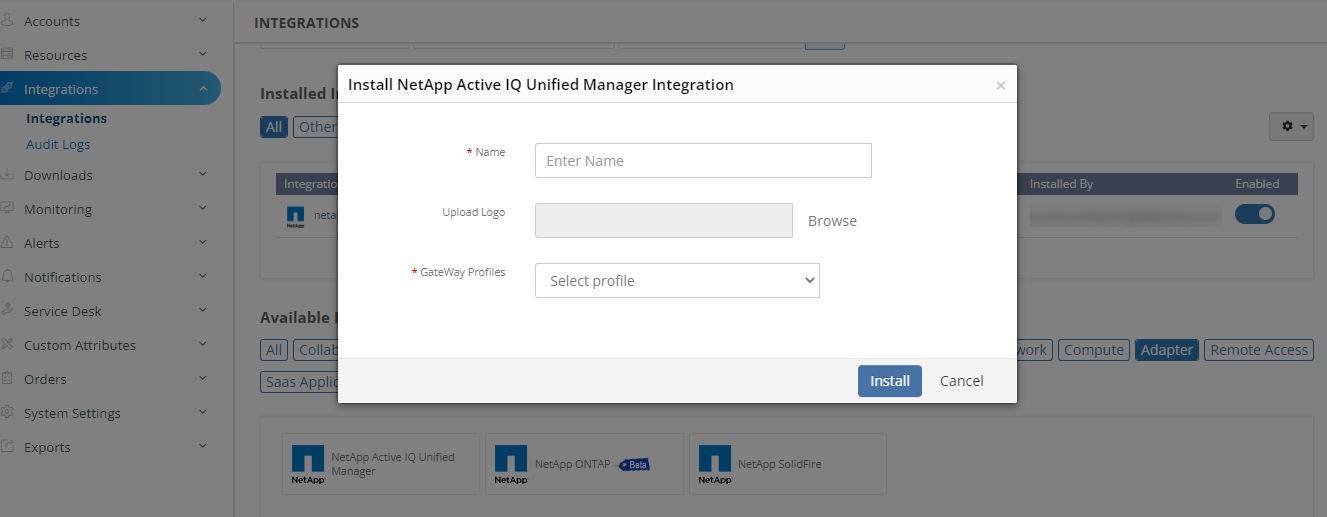Click the Upload Logo file field
The image size is (1327, 517).
pos(664,221)
